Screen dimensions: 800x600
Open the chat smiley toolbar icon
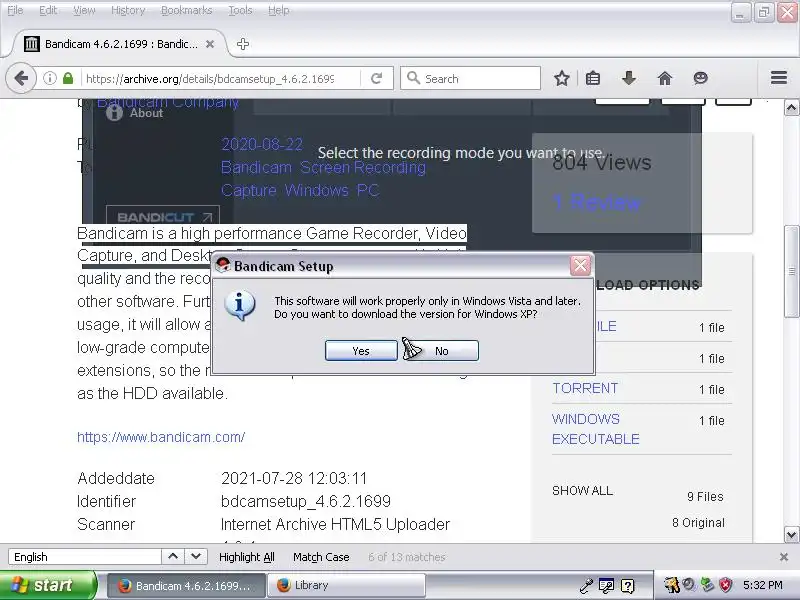701,78
